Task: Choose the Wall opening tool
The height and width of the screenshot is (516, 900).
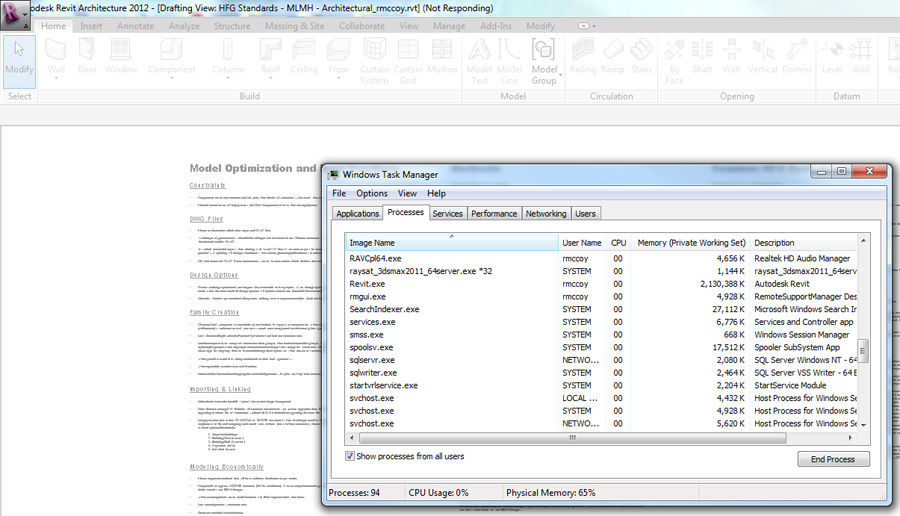Action: click(x=731, y=56)
